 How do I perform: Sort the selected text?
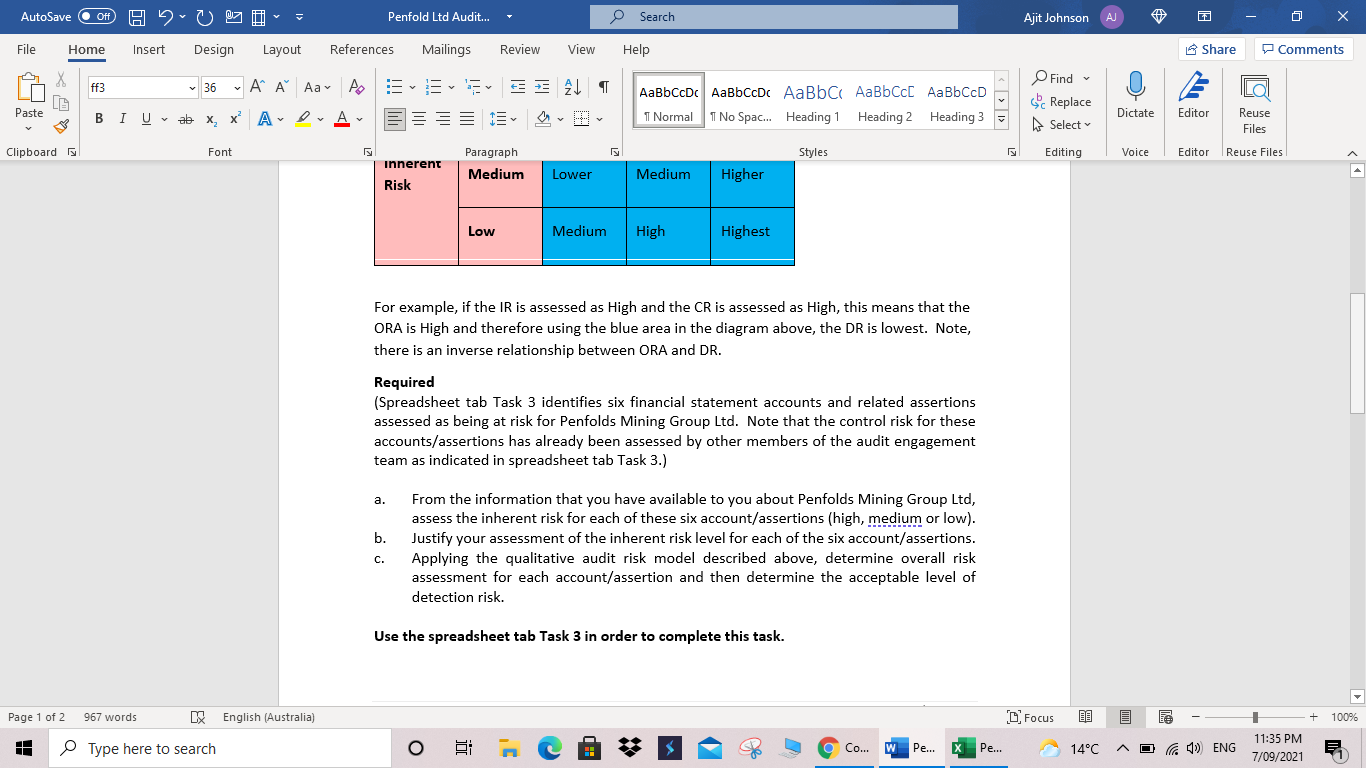570,87
